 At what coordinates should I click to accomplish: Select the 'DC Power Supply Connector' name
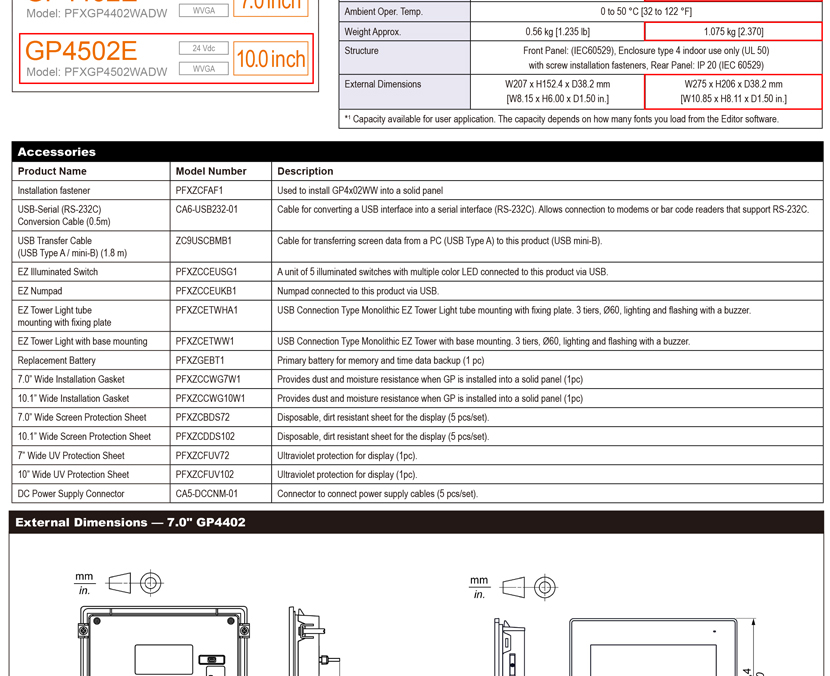point(71,494)
